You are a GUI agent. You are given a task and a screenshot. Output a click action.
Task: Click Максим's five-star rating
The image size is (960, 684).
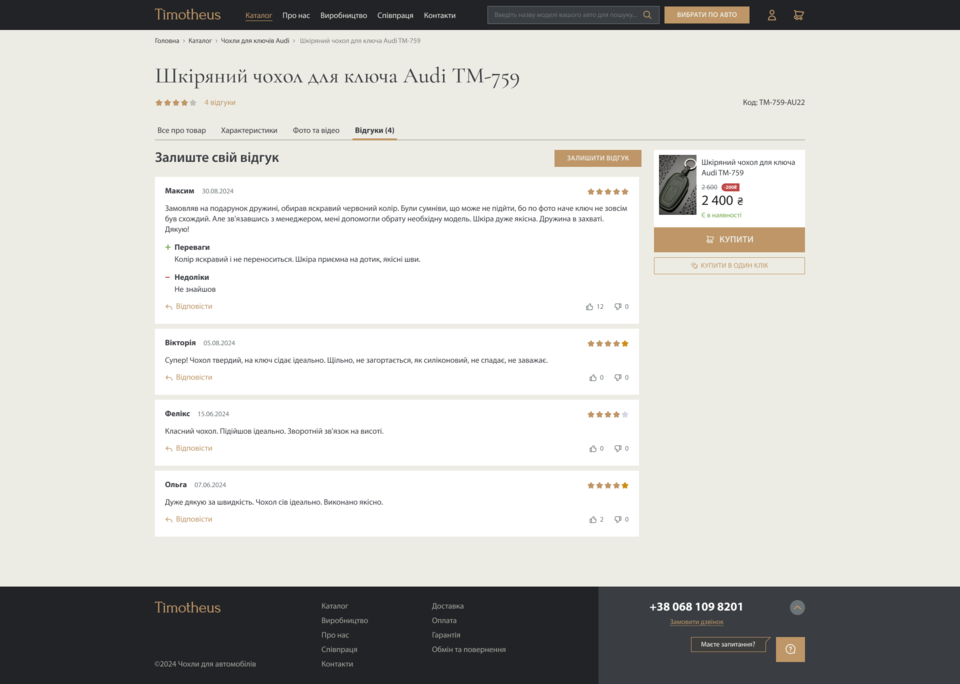pos(608,192)
